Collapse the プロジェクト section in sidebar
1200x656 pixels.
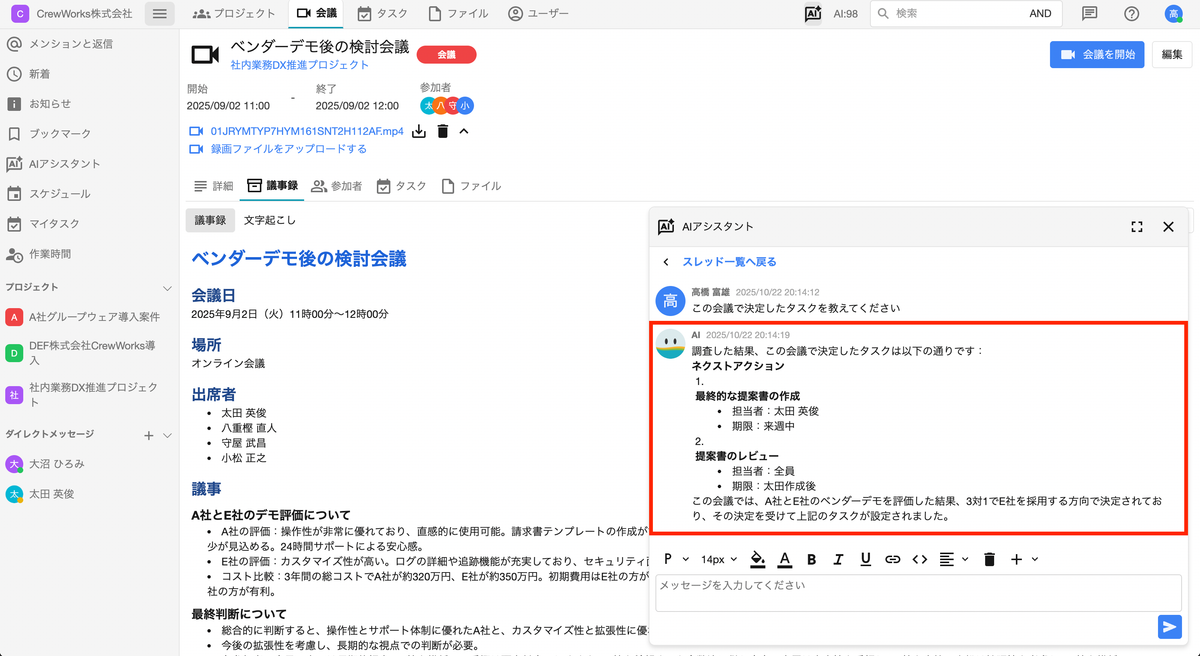(x=167, y=287)
